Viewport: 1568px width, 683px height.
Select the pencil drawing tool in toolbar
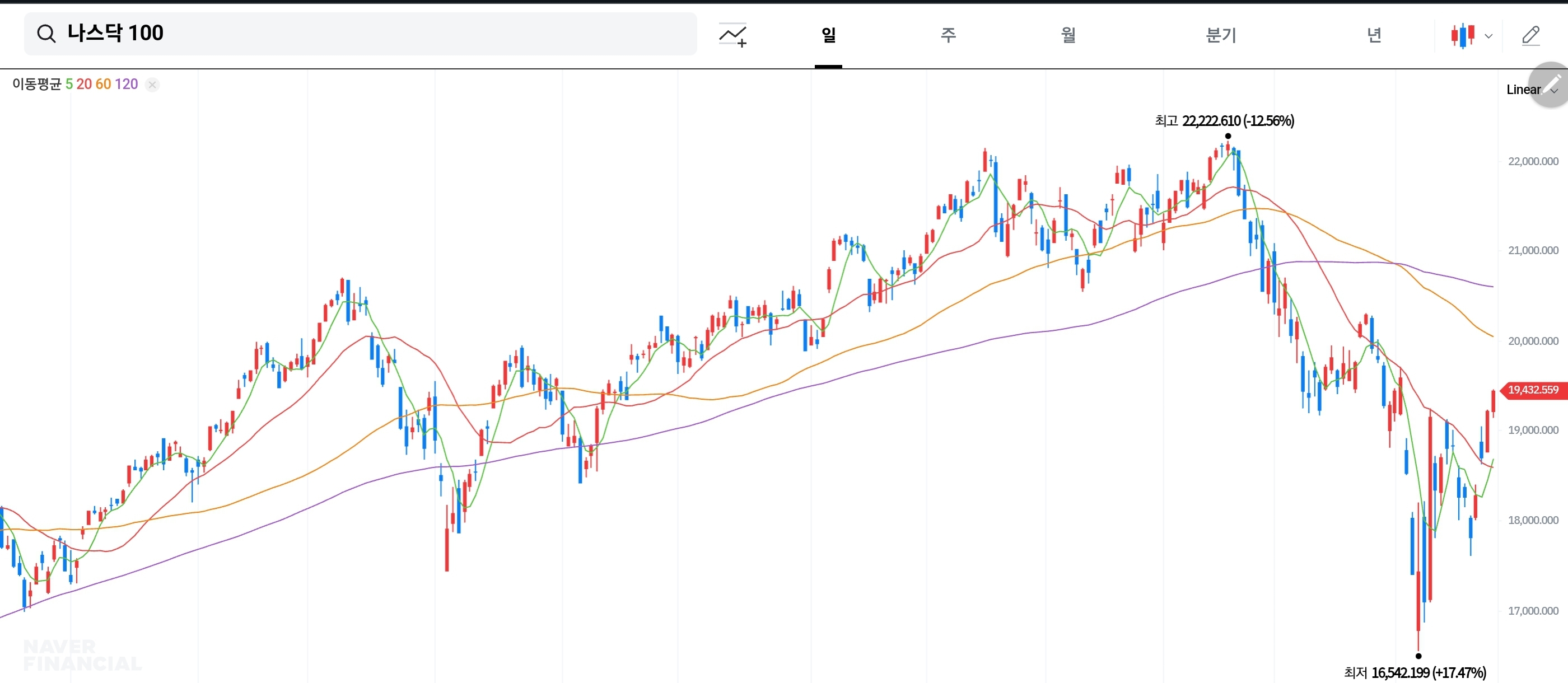[x=1530, y=35]
